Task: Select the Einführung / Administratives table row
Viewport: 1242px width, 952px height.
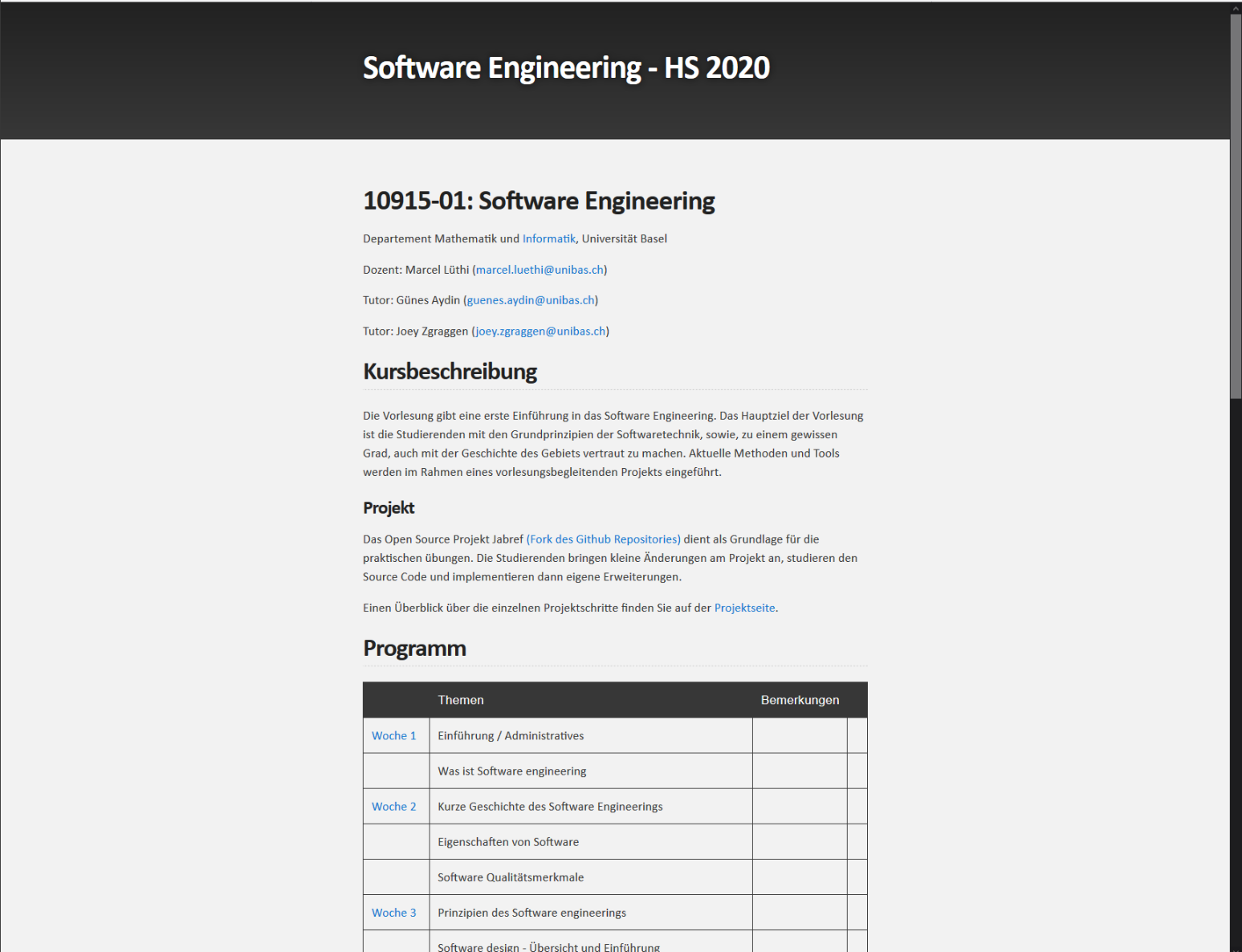Action: pos(511,735)
